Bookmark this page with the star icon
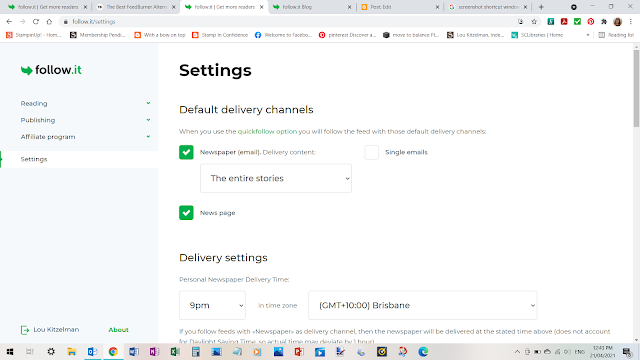 click(534, 22)
